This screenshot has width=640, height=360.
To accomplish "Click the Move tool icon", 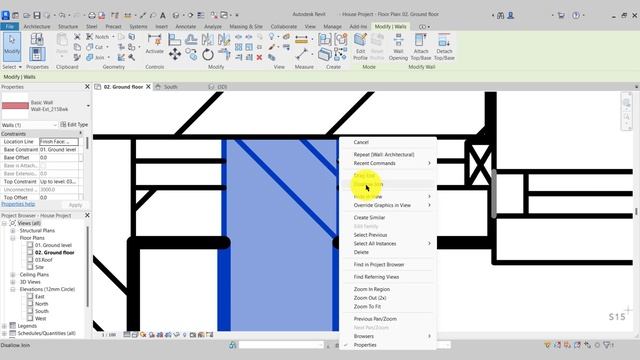I will pos(175,54).
